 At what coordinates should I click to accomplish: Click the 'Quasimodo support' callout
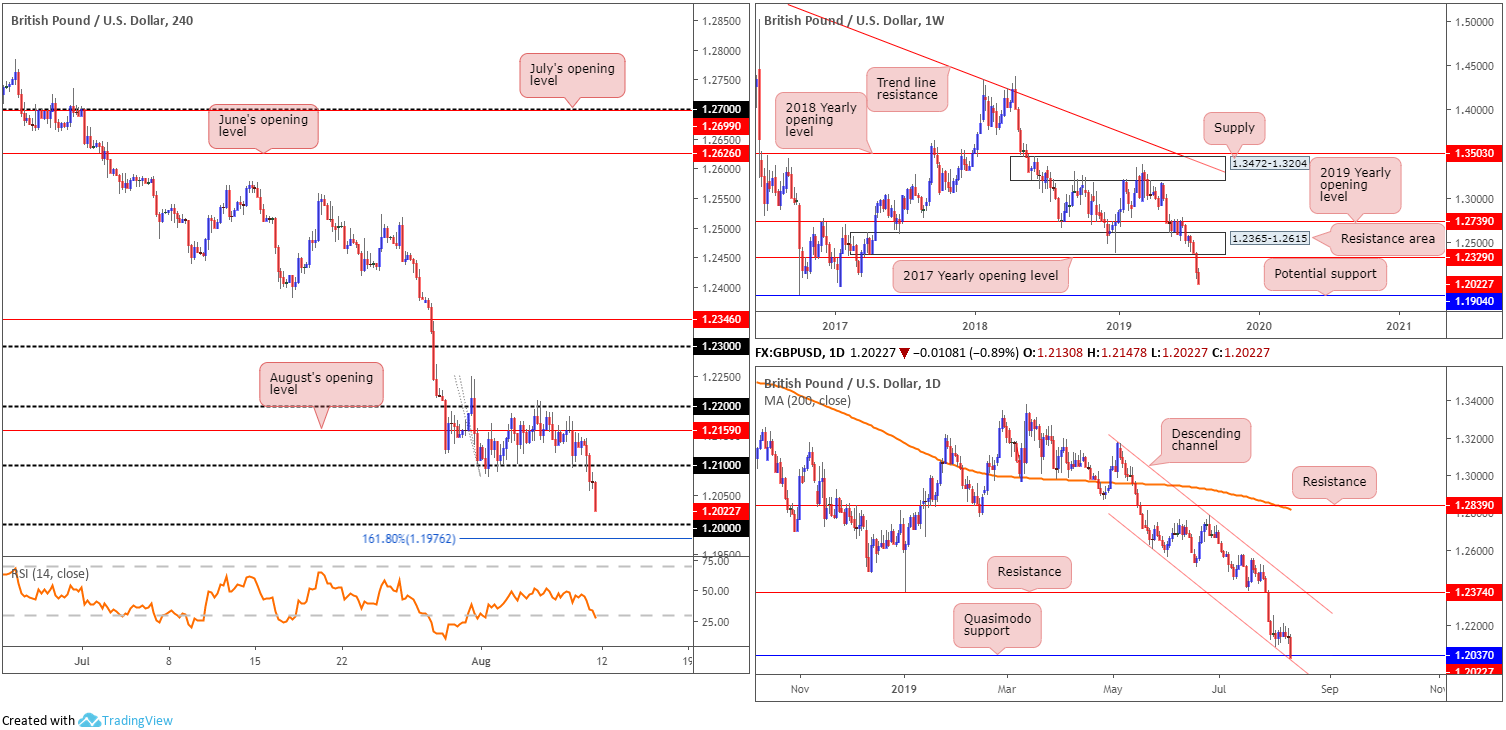click(999, 624)
